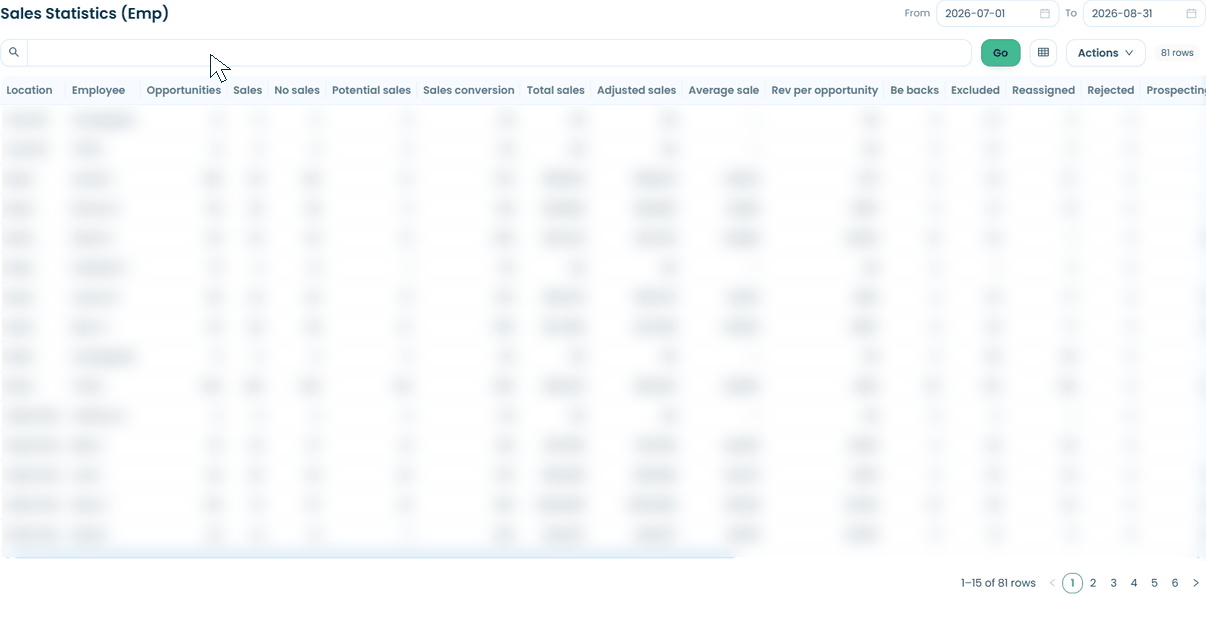
Task: Go to next page arrow
Action: [x=1196, y=583]
